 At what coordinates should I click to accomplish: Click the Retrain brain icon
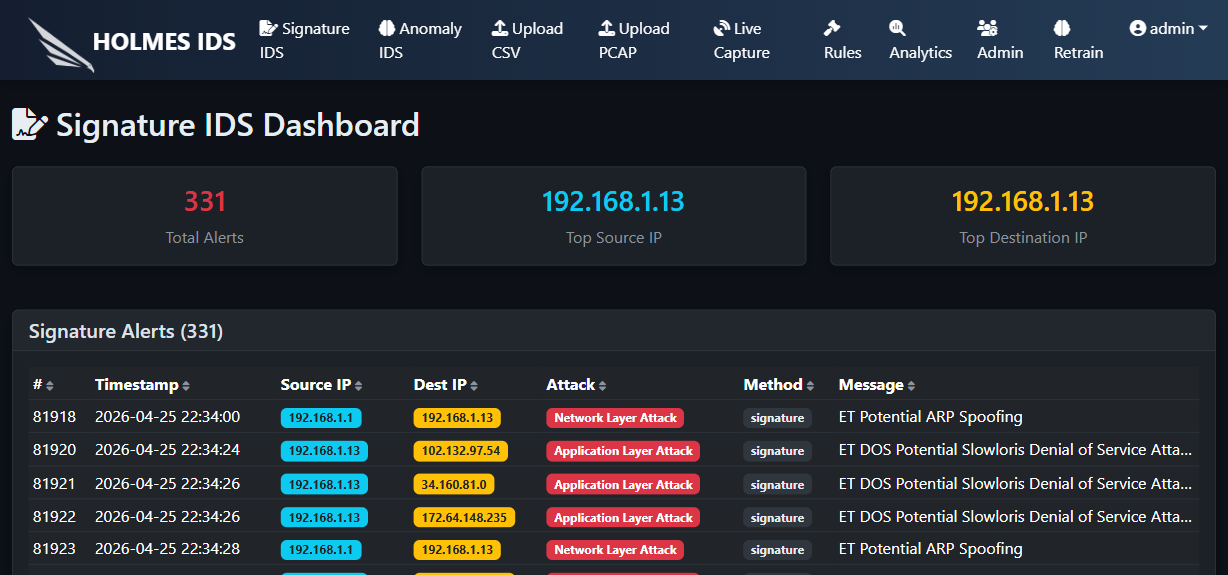tap(1062, 29)
